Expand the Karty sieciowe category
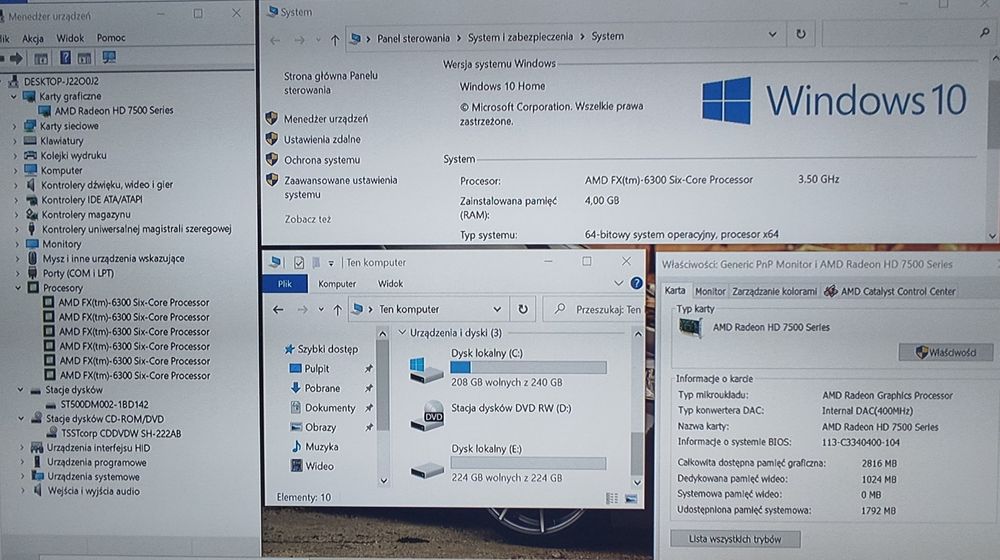This screenshot has height=560, width=1000. [15, 126]
